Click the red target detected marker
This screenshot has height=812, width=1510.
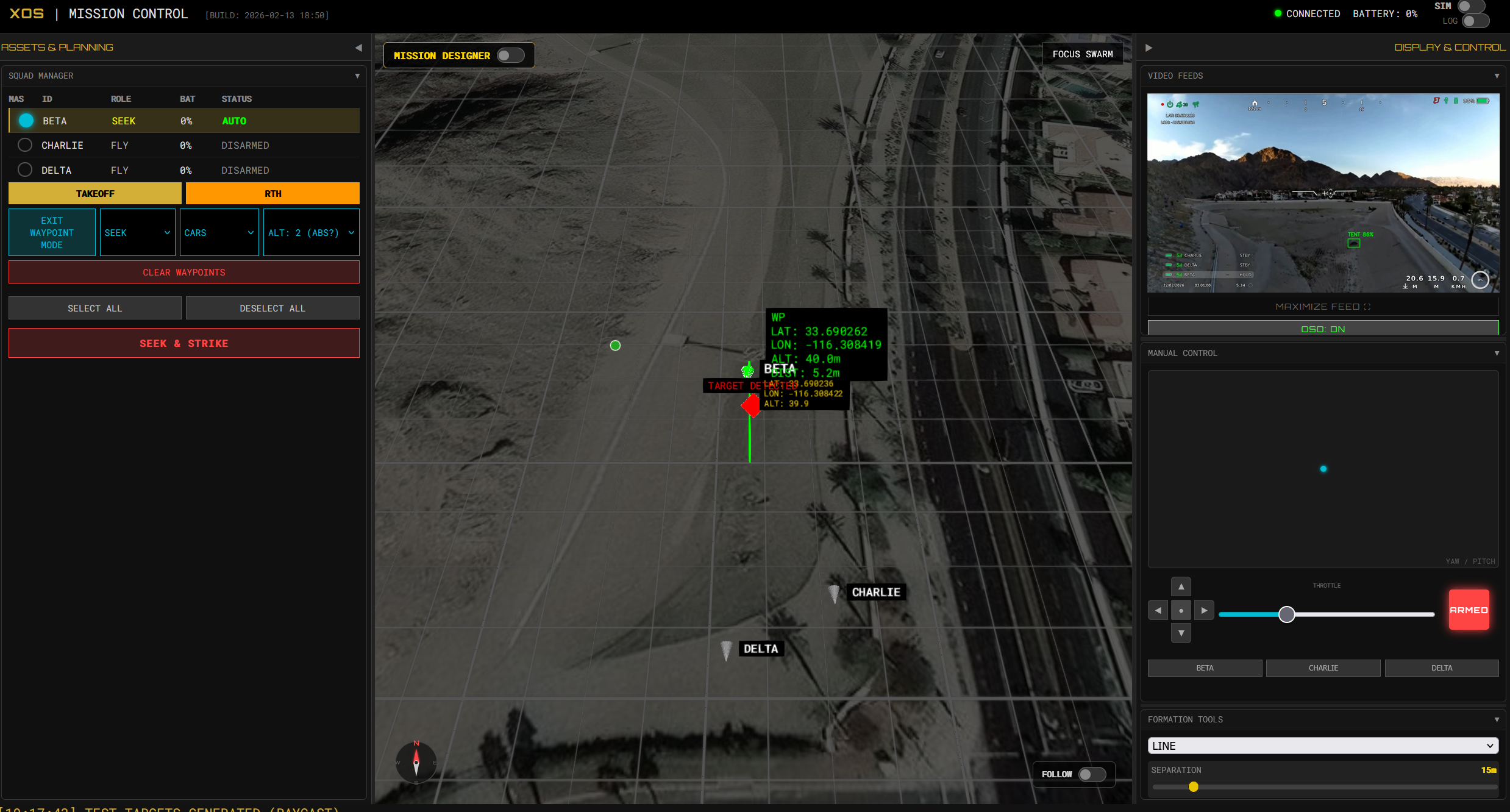[x=751, y=405]
